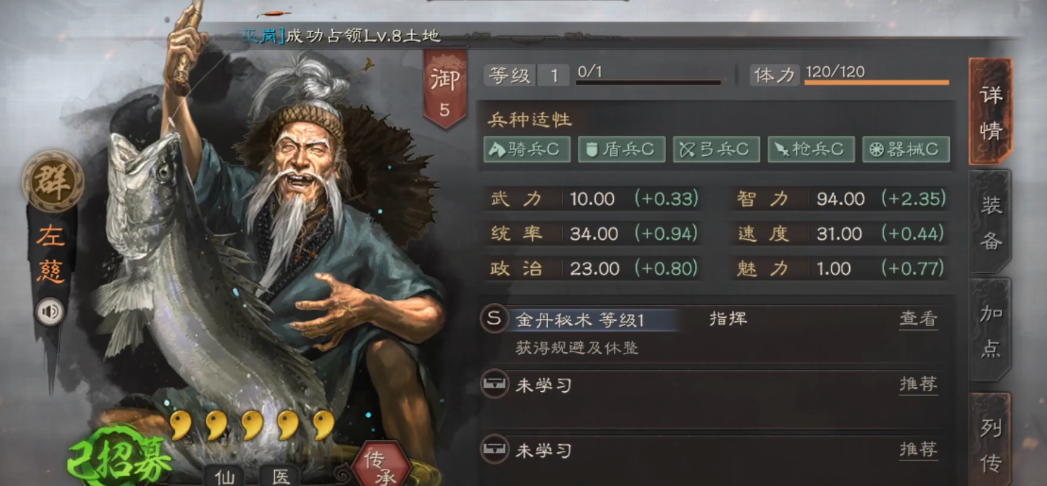
Task: Switch to the 详情 details tab
Action: 991,111
